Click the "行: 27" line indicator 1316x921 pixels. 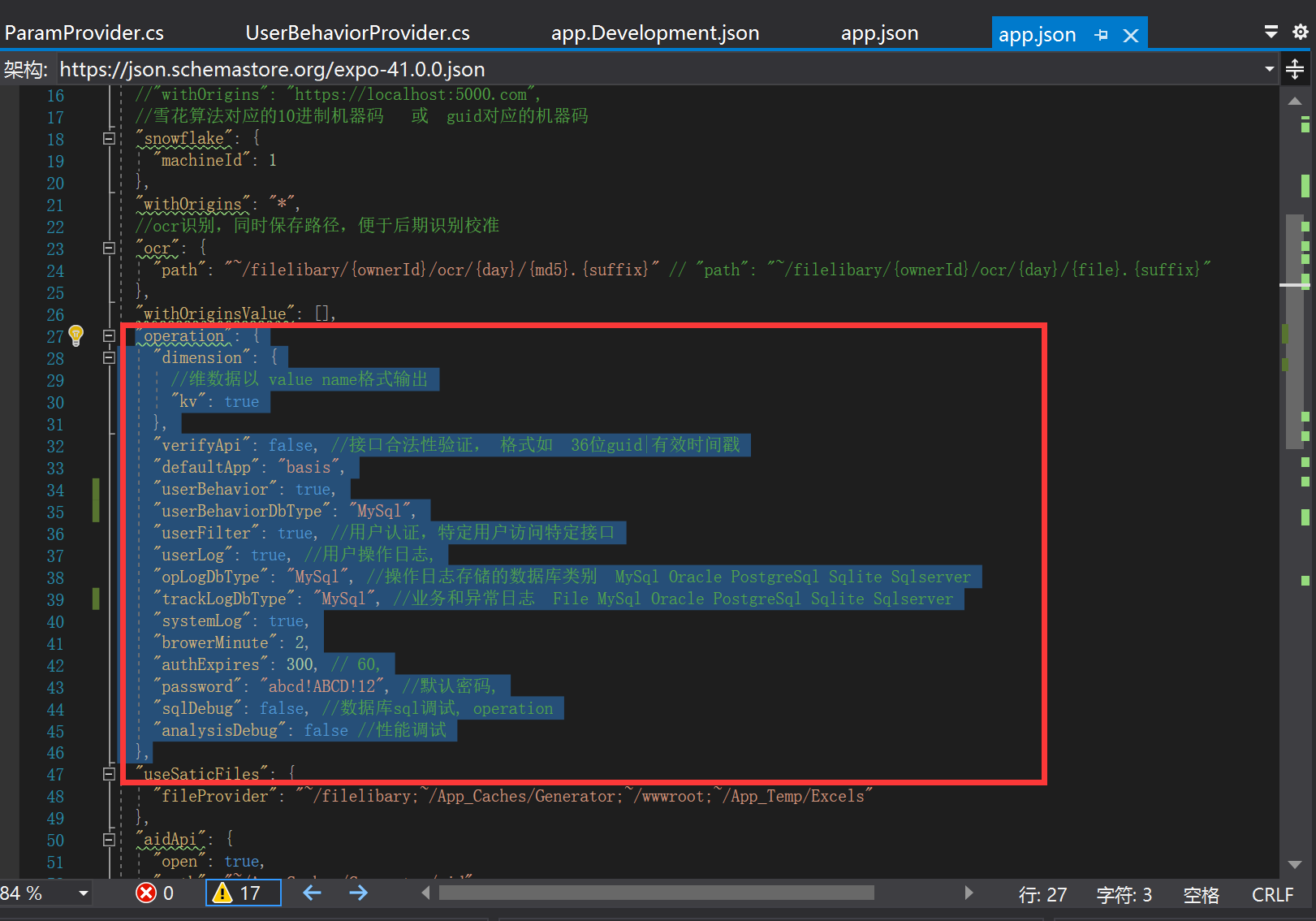[x=1042, y=895]
